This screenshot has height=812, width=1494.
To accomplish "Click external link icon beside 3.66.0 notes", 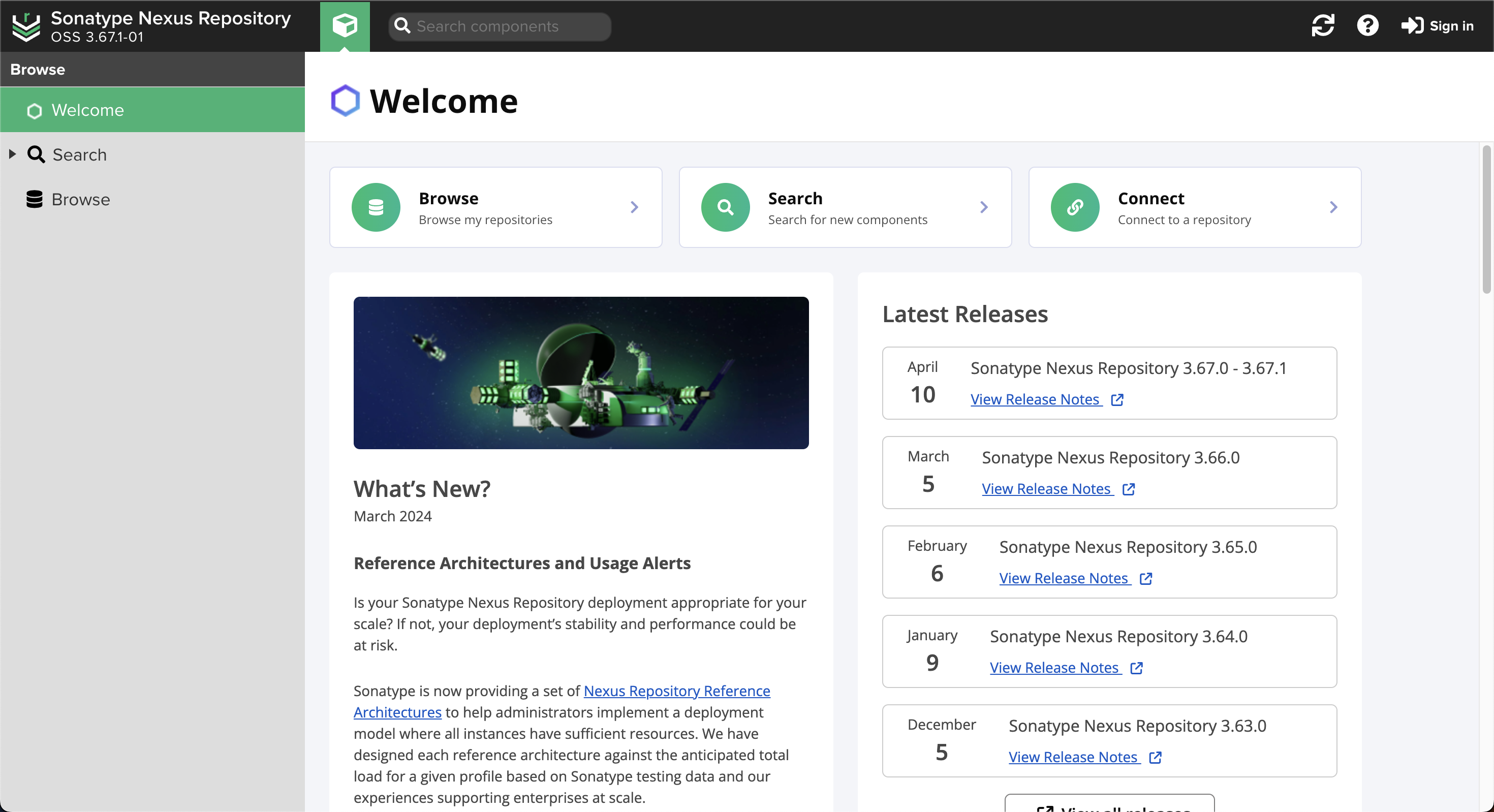I will [x=1128, y=489].
